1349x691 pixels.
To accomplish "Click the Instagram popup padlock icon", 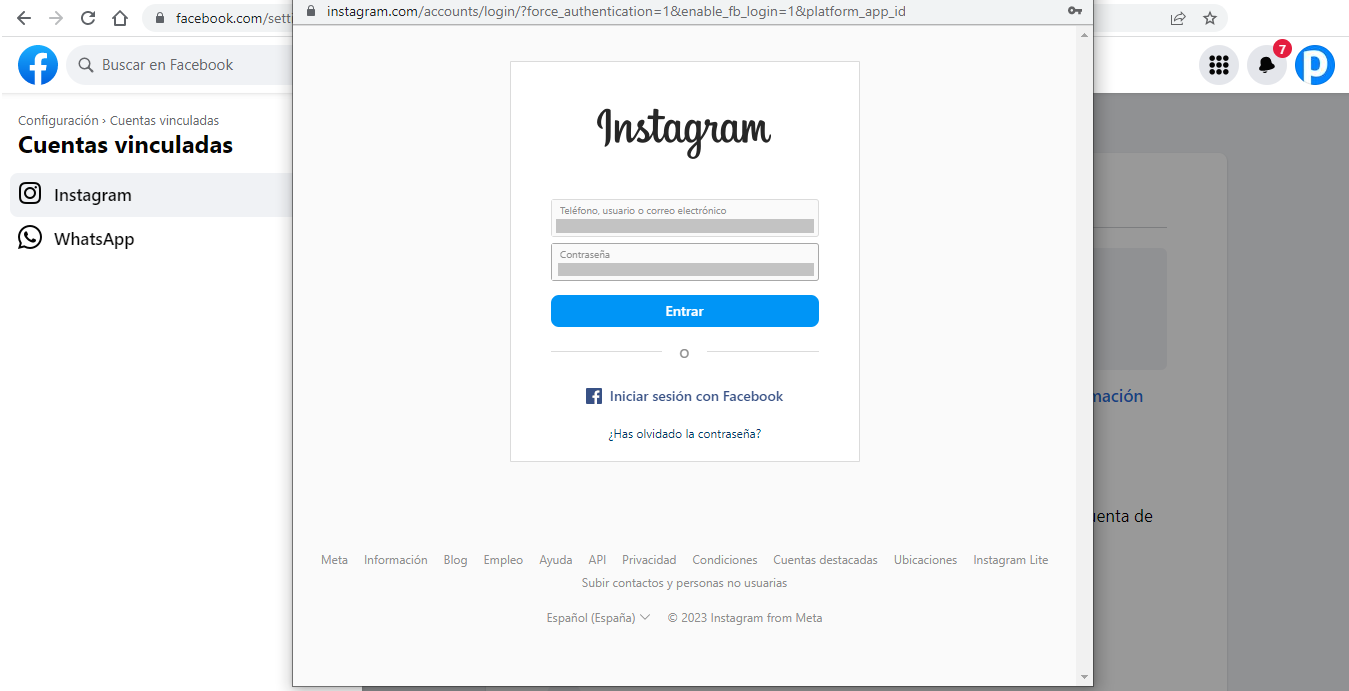I will click(x=310, y=11).
